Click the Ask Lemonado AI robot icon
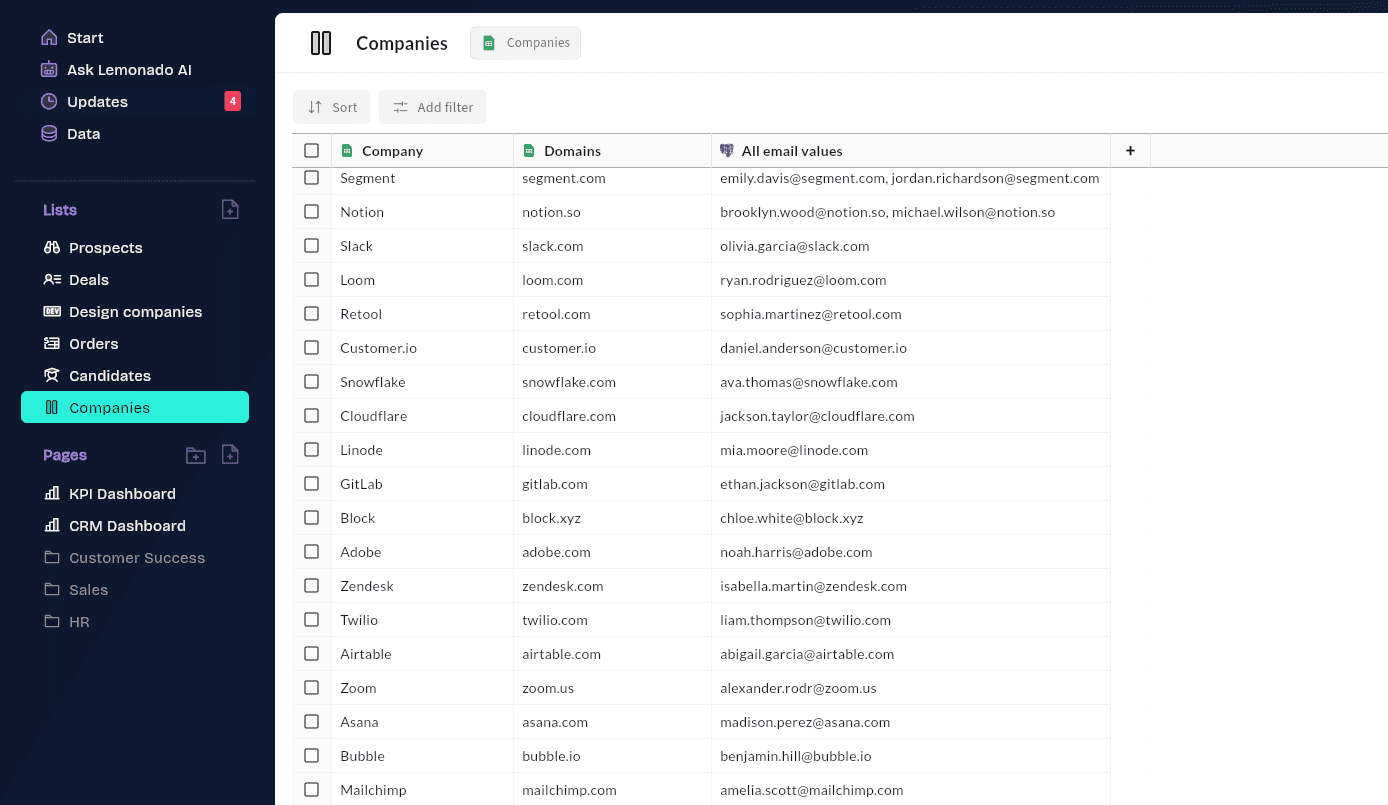1388x805 pixels. 49,70
